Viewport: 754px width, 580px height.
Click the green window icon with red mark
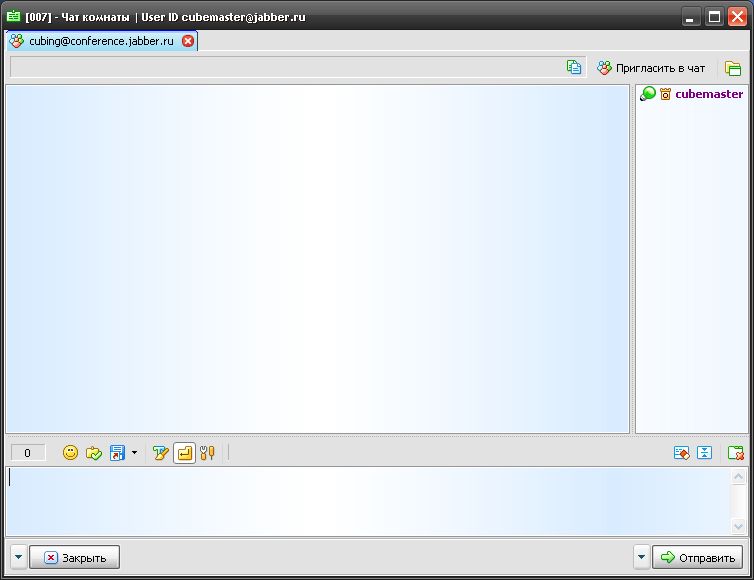(735, 453)
